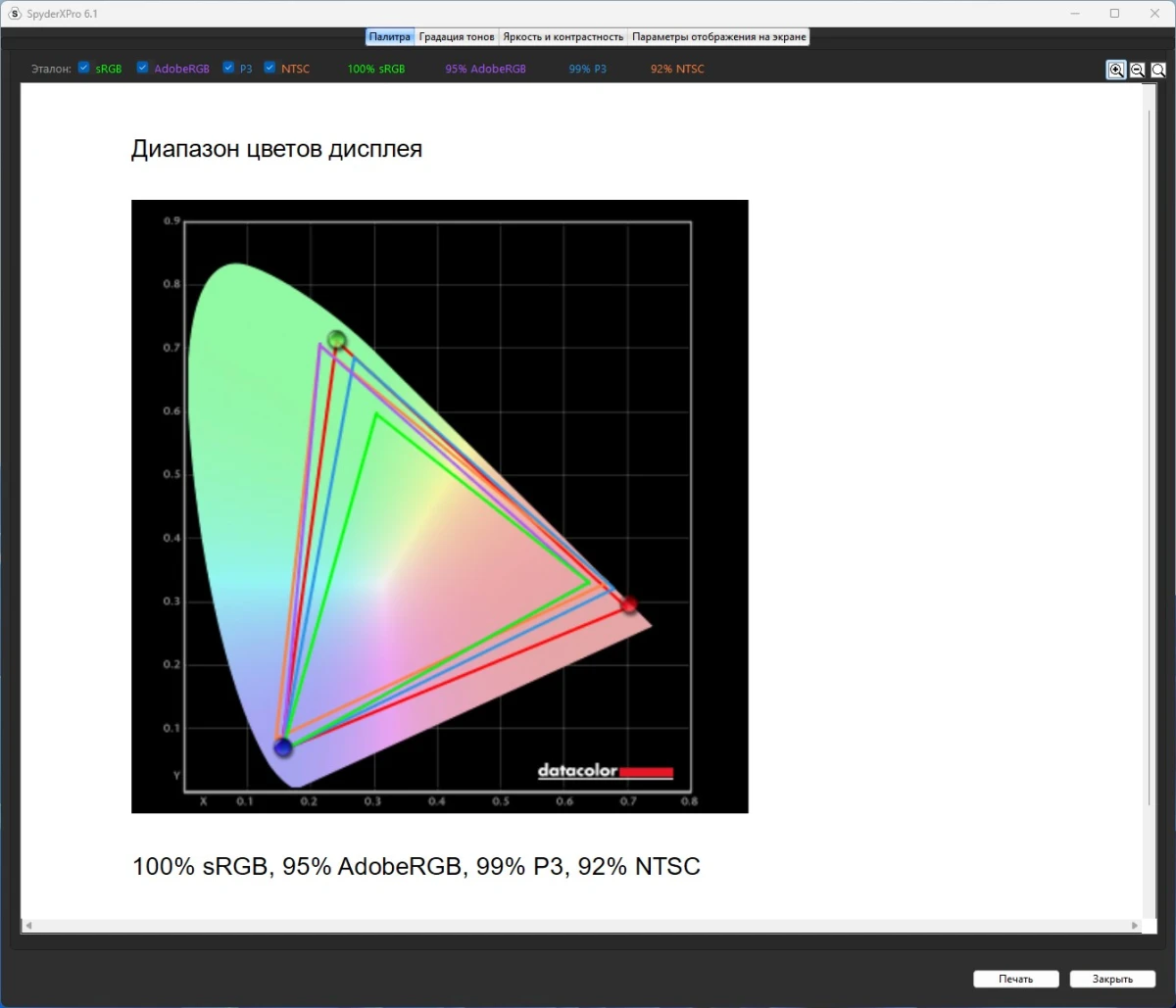
Task: Uncheck the AdobeRGB reference checkbox
Action: click(142, 68)
